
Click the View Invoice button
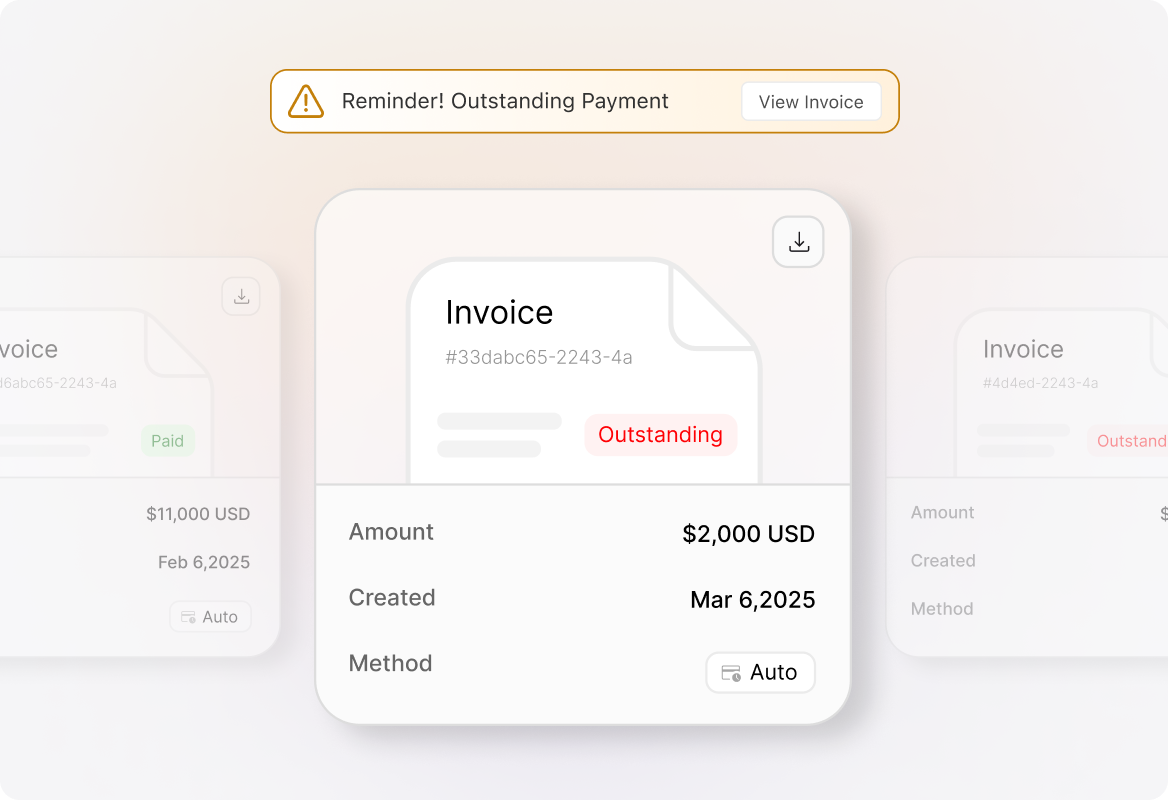click(810, 101)
